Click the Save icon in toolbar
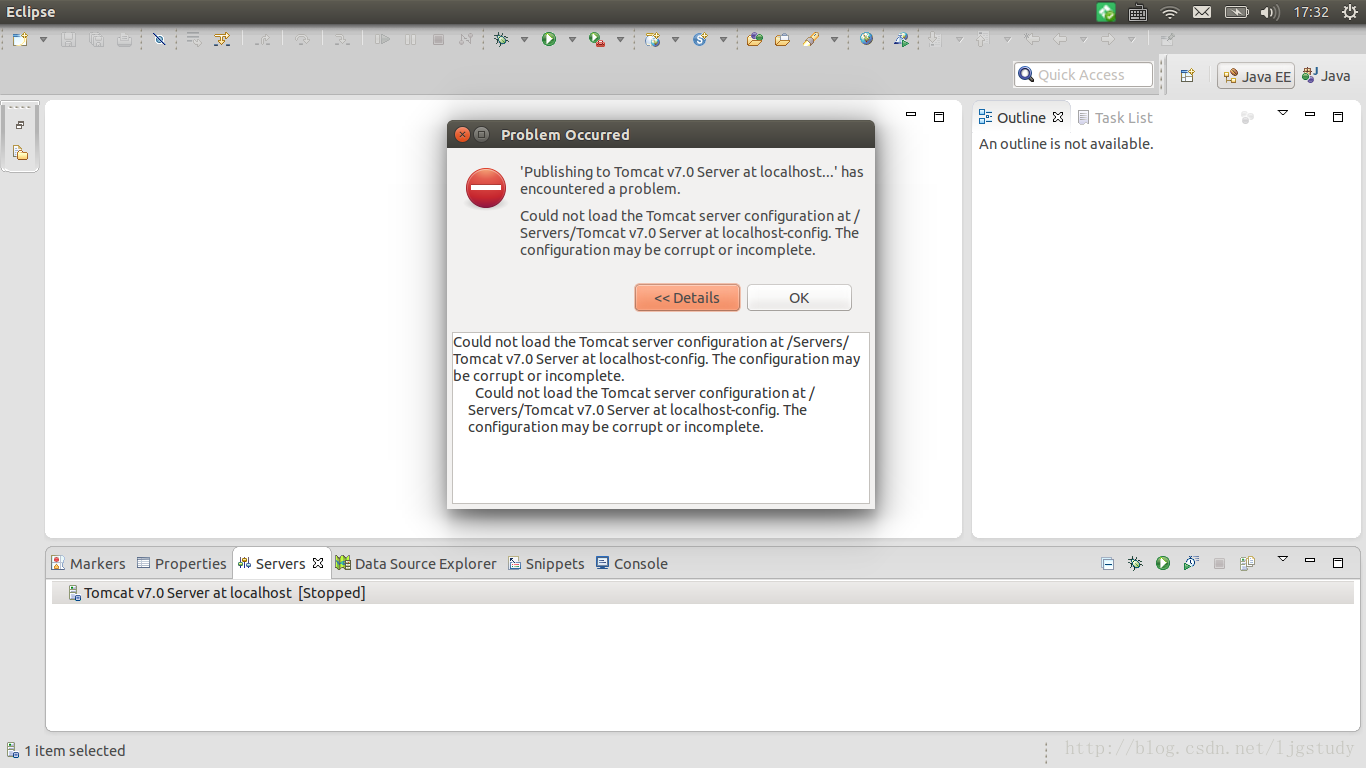Screen dimensions: 1366x768 click(69, 40)
